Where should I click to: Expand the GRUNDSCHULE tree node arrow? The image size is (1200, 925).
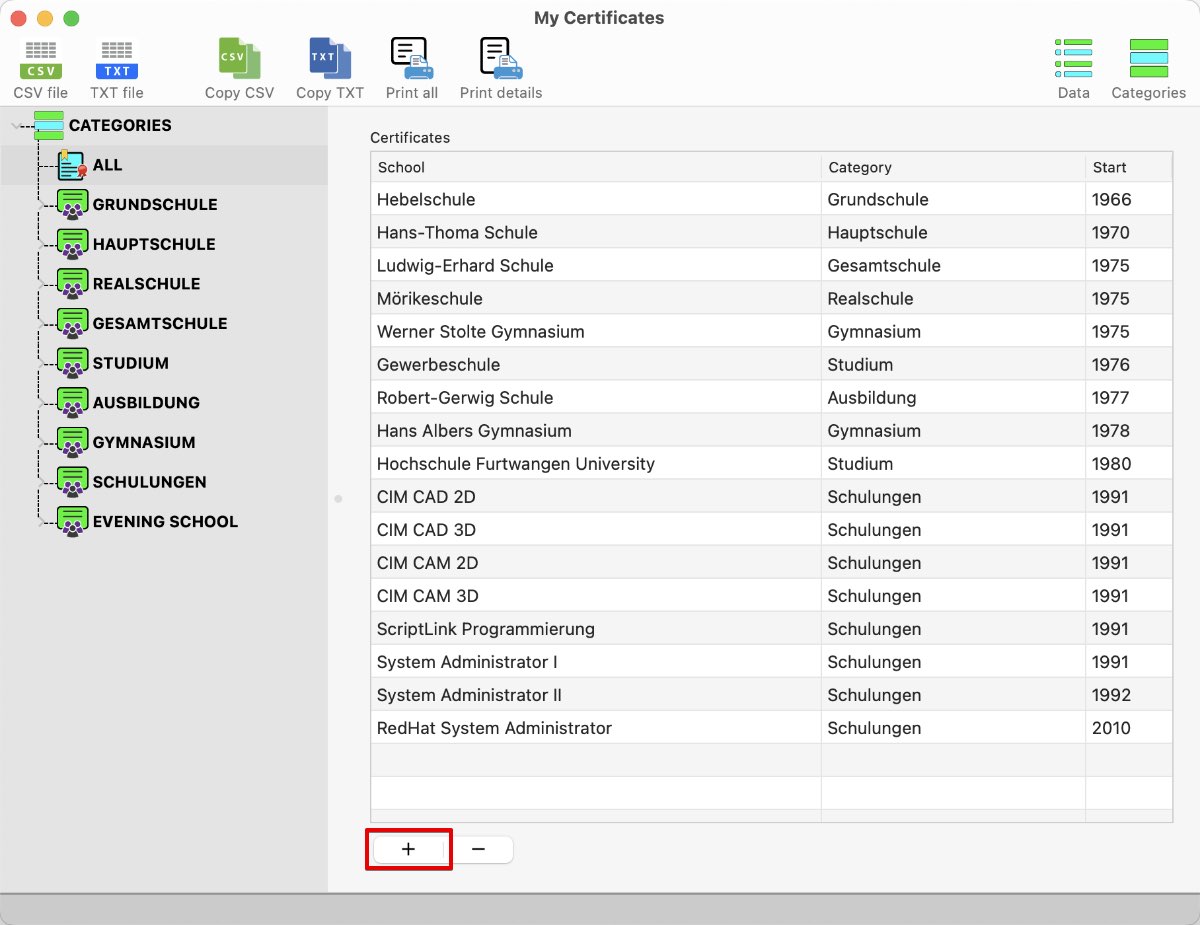tap(41, 205)
